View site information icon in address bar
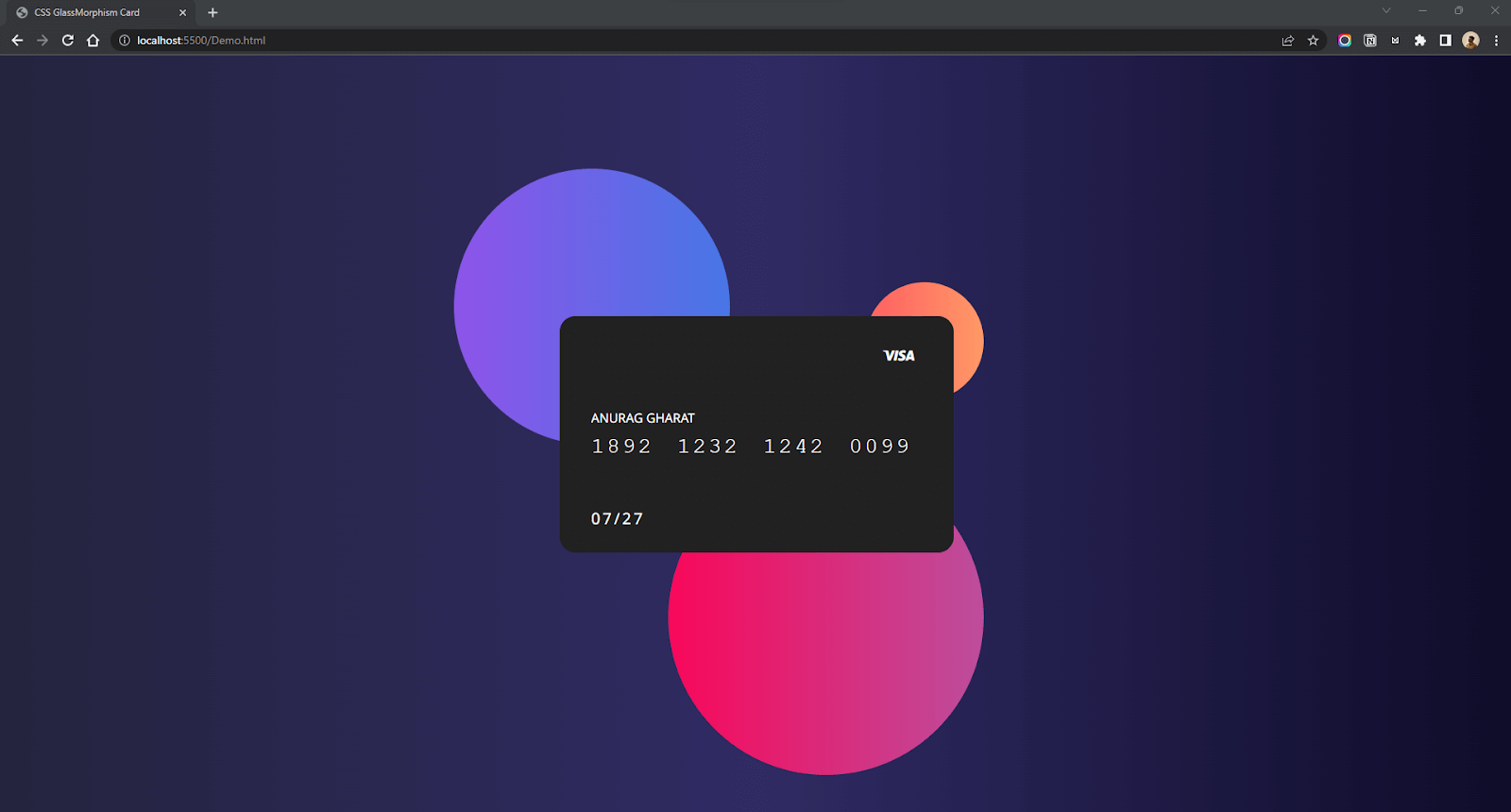The height and width of the screenshot is (812, 1511). point(124,41)
